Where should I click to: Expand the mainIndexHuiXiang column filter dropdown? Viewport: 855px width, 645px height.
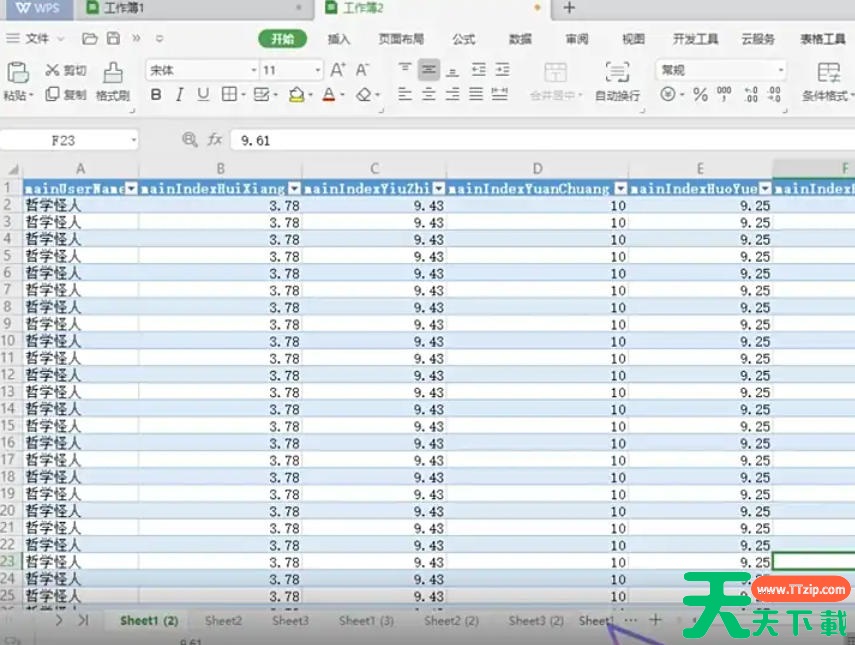tap(294, 188)
